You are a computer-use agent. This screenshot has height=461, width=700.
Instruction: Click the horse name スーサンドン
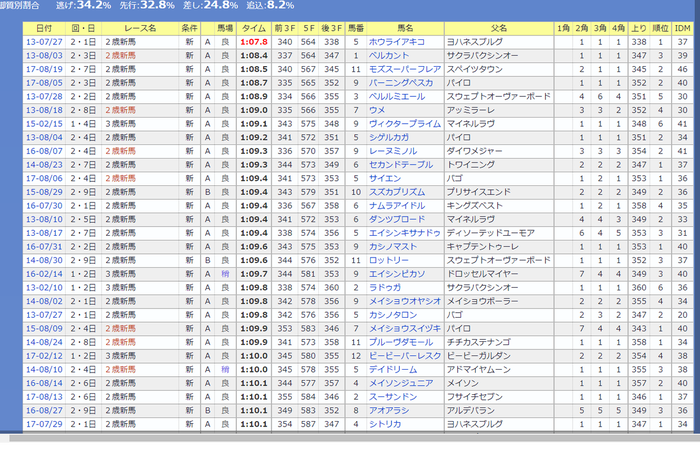[x=392, y=397]
